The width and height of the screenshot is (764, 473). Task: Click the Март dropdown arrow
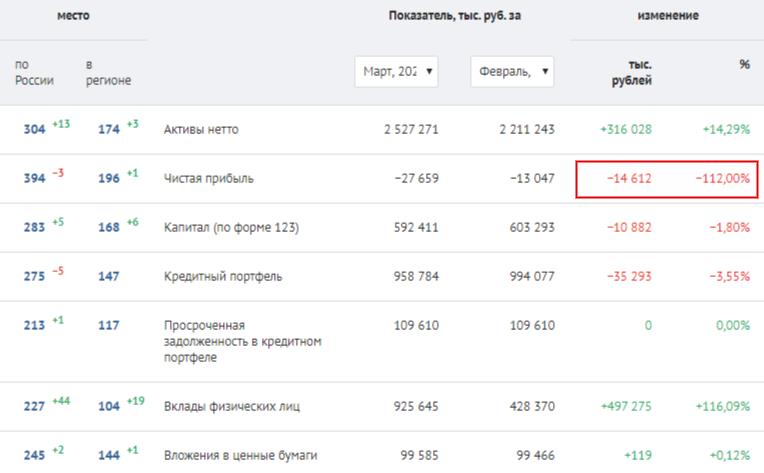point(429,71)
